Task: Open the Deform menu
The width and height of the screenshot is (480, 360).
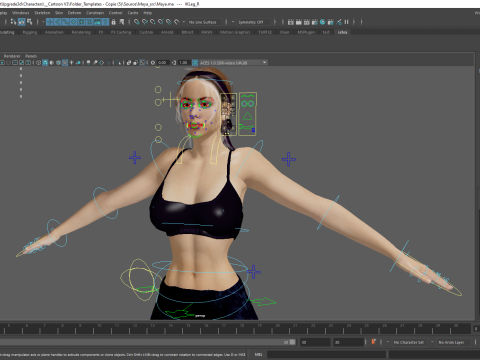Action: (74, 13)
